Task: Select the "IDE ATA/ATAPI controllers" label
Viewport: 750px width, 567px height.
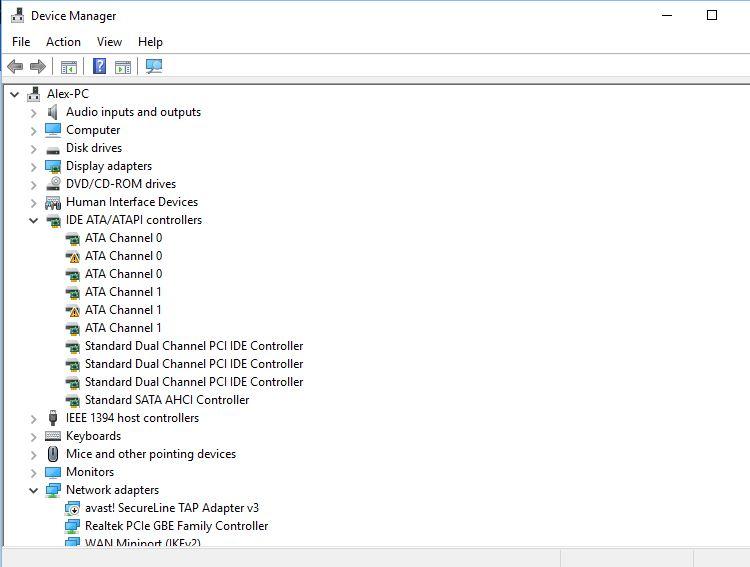Action: [134, 220]
